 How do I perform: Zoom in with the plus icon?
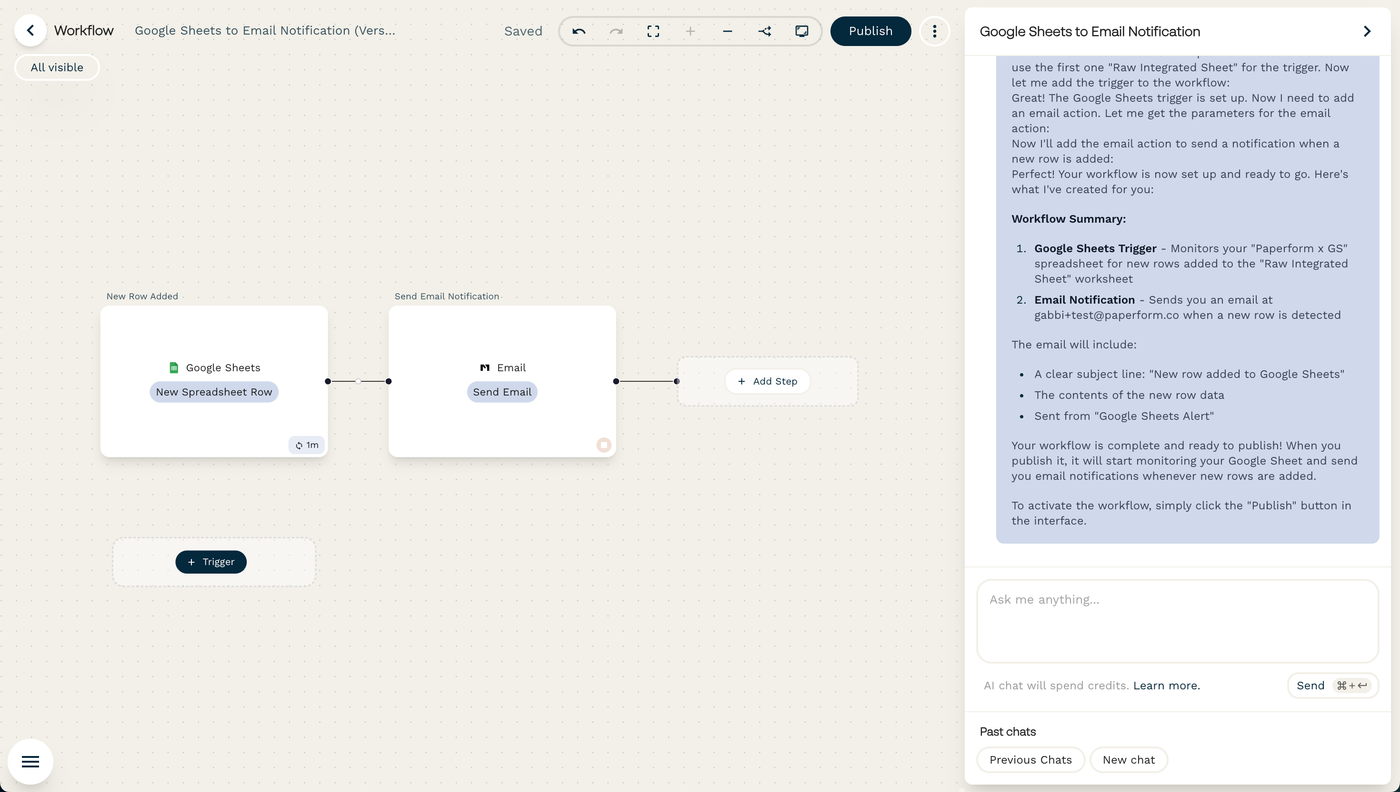690,31
